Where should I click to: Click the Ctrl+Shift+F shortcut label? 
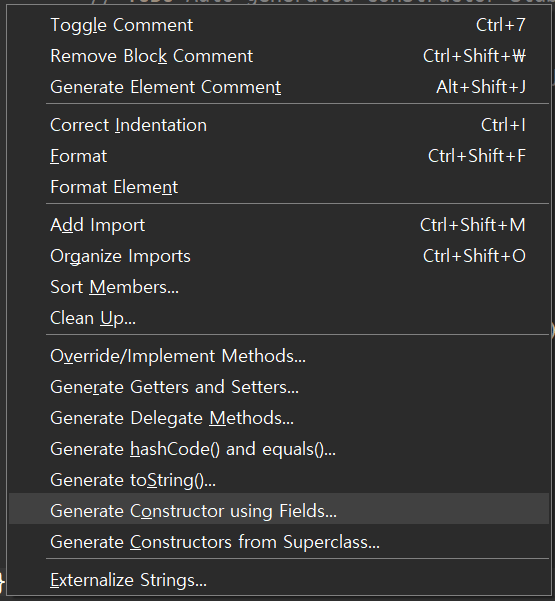(x=477, y=156)
